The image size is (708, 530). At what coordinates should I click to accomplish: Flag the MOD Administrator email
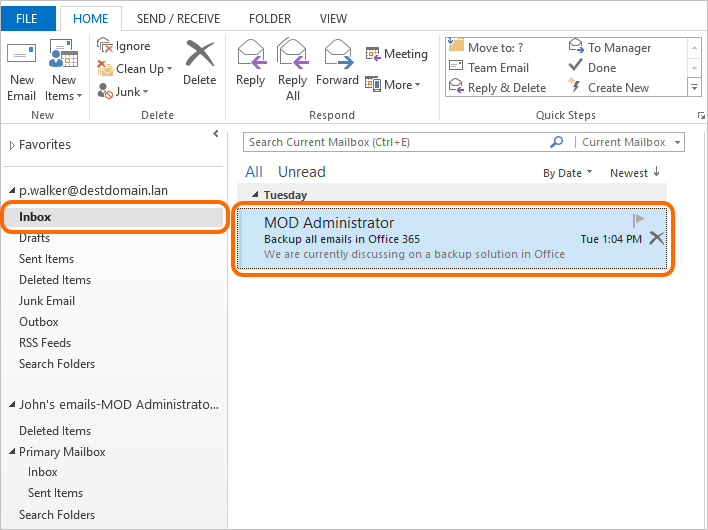click(x=639, y=220)
